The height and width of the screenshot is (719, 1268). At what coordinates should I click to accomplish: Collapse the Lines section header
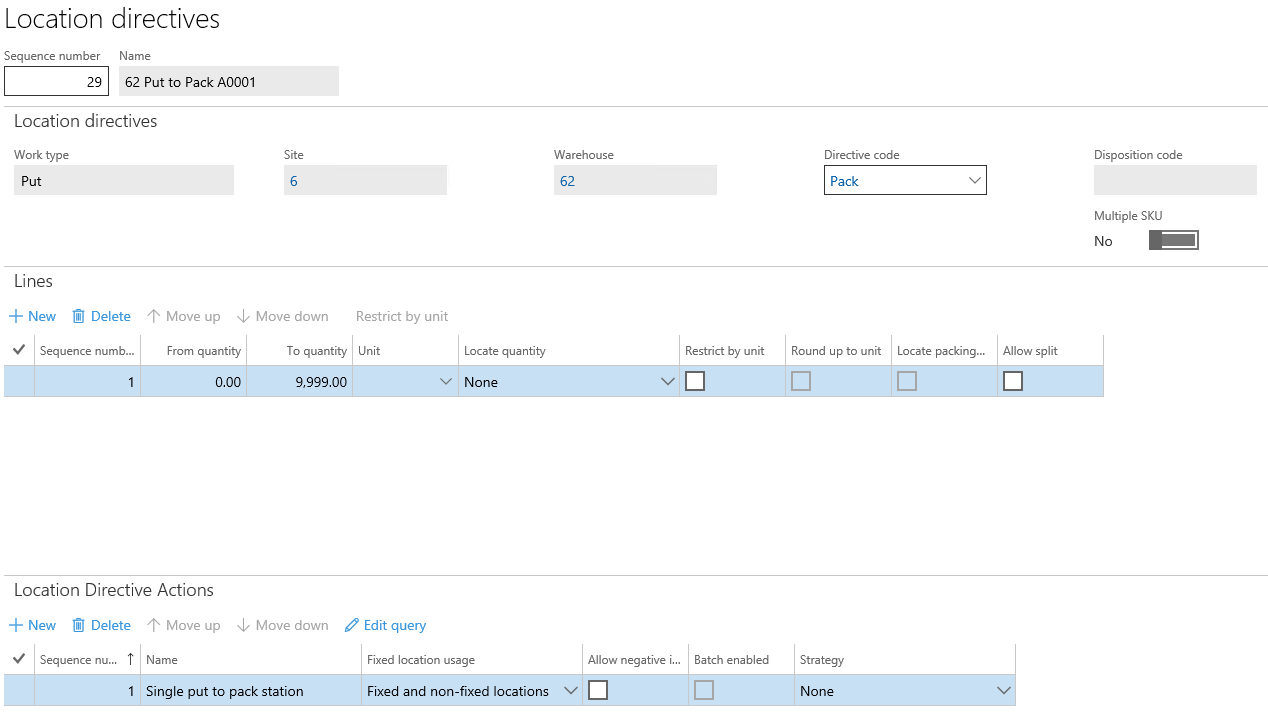pos(33,281)
